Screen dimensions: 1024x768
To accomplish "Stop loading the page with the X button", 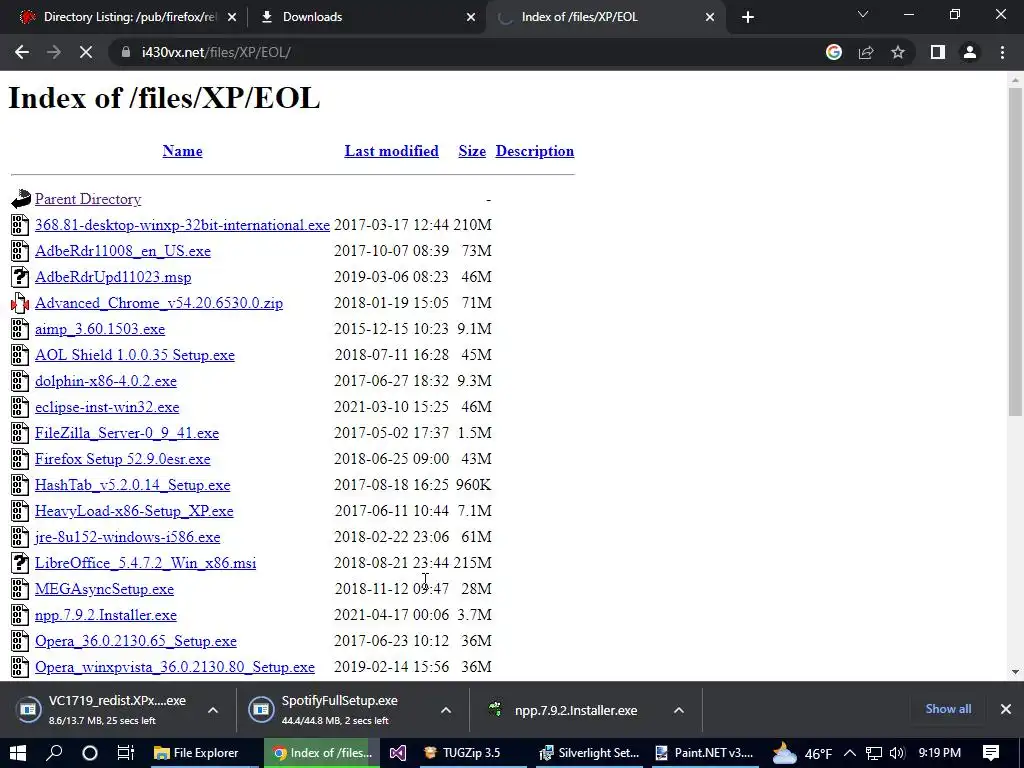I will [x=86, y=52].
